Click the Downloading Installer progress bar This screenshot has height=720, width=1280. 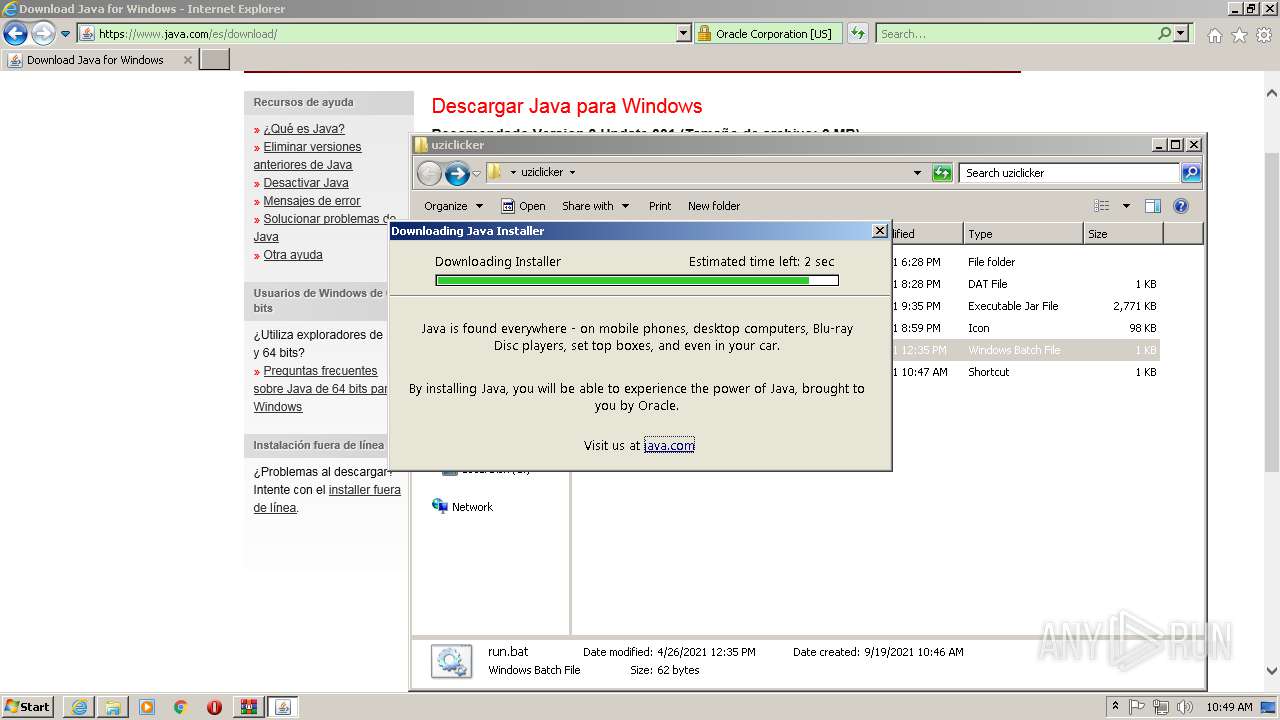pyautogui.click(x=637, y=281)
